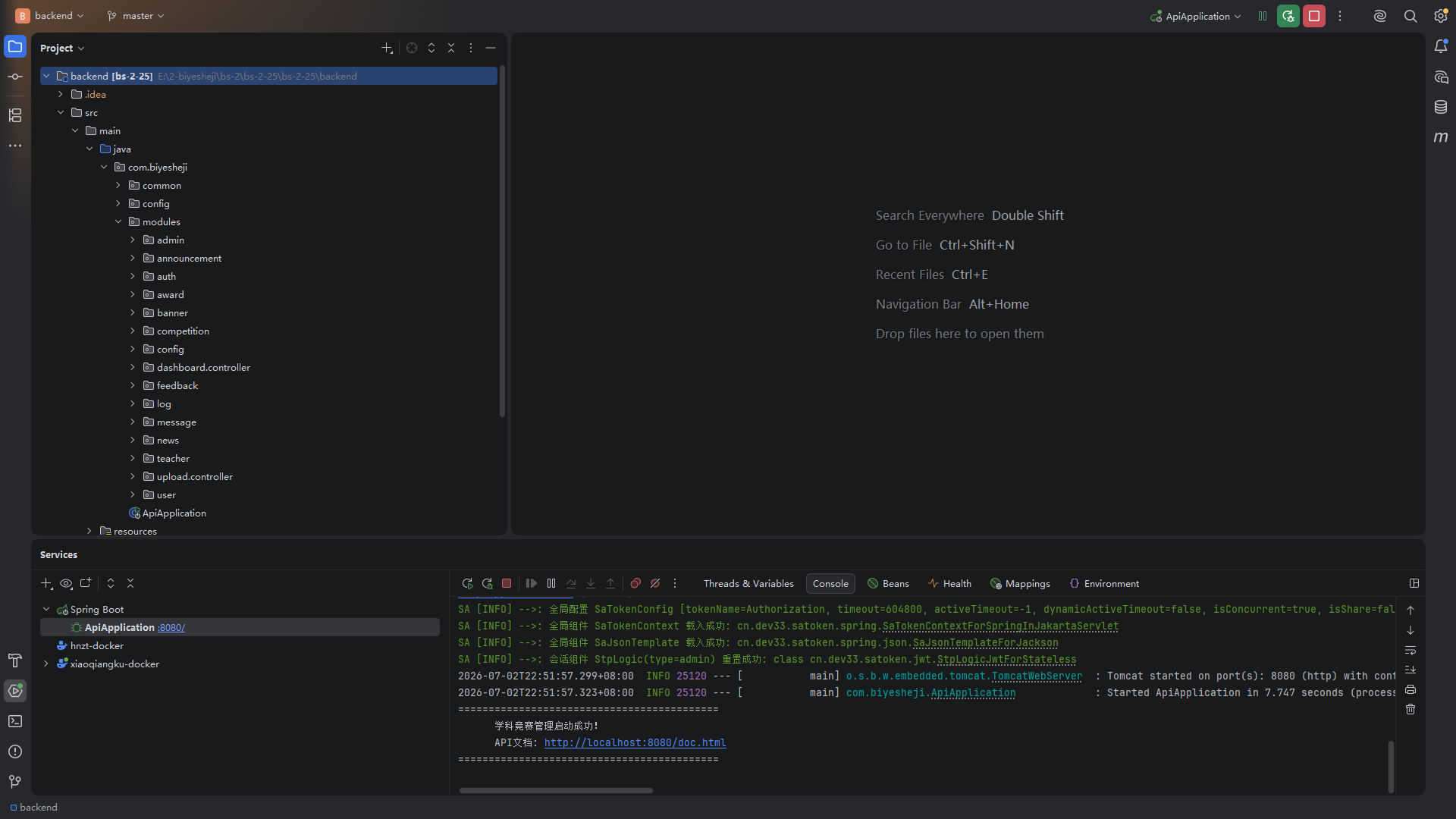This screenshot has width=1456, height=819.
Task: Switch to the Beans tab
Action: pos(888,583)
